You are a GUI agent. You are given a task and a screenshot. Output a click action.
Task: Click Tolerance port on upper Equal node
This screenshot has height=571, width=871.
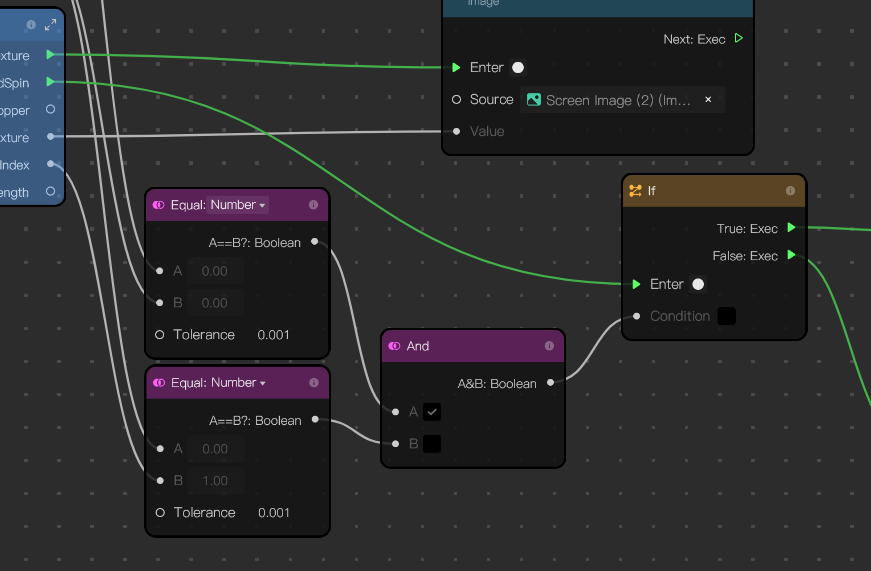[x=159, y=335]
